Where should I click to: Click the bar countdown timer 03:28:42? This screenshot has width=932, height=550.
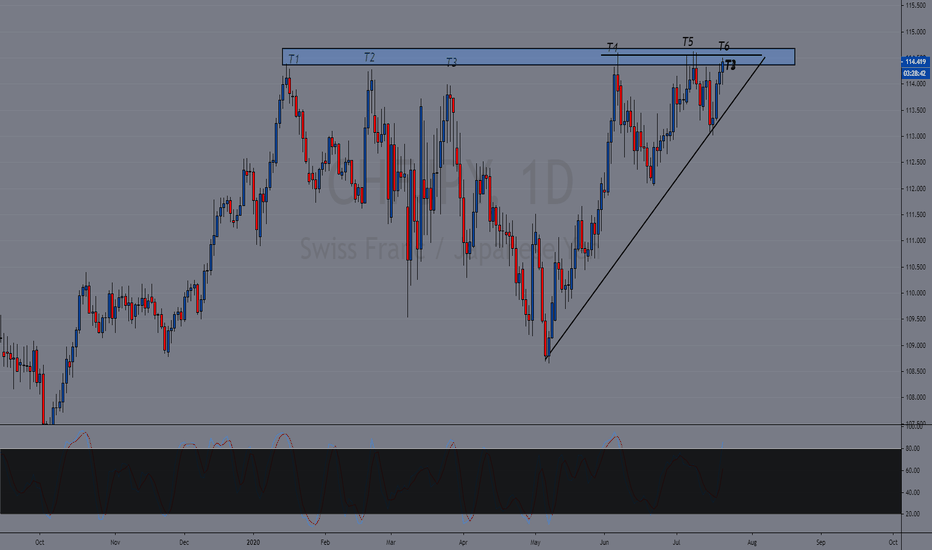pyautogui.click(x=915, y=73)
